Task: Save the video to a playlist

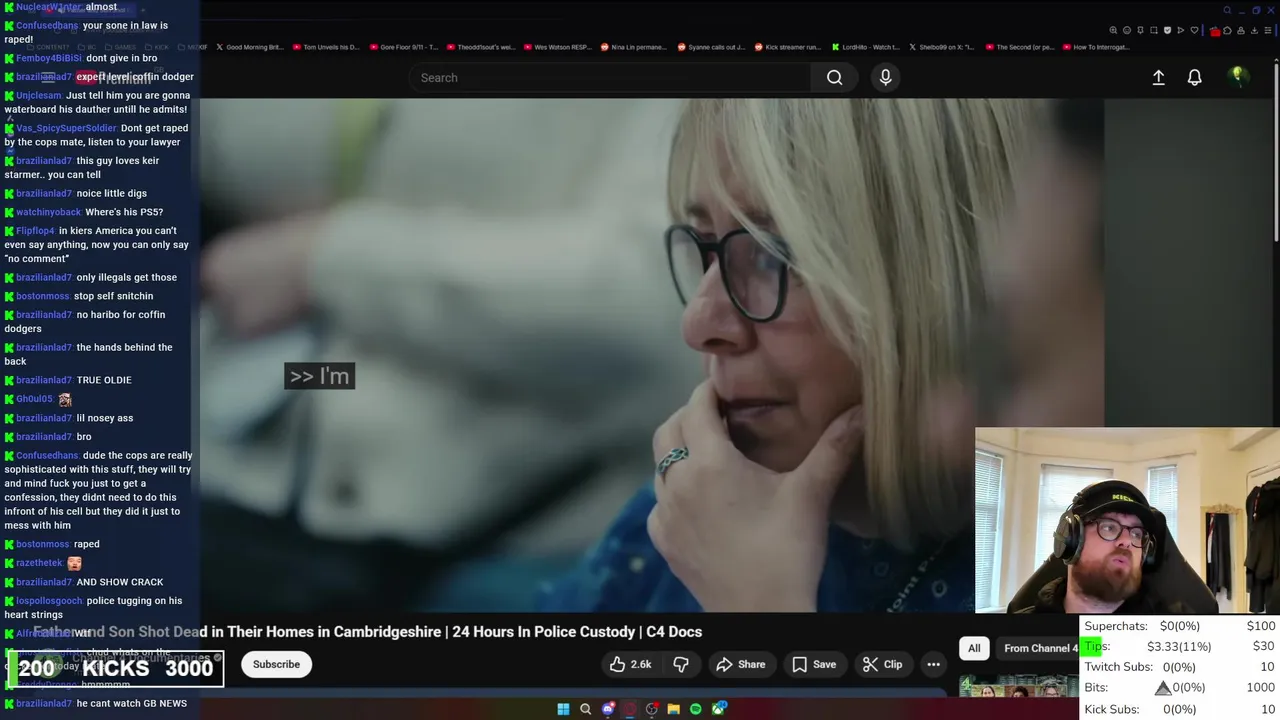Action: pos(814,664)
